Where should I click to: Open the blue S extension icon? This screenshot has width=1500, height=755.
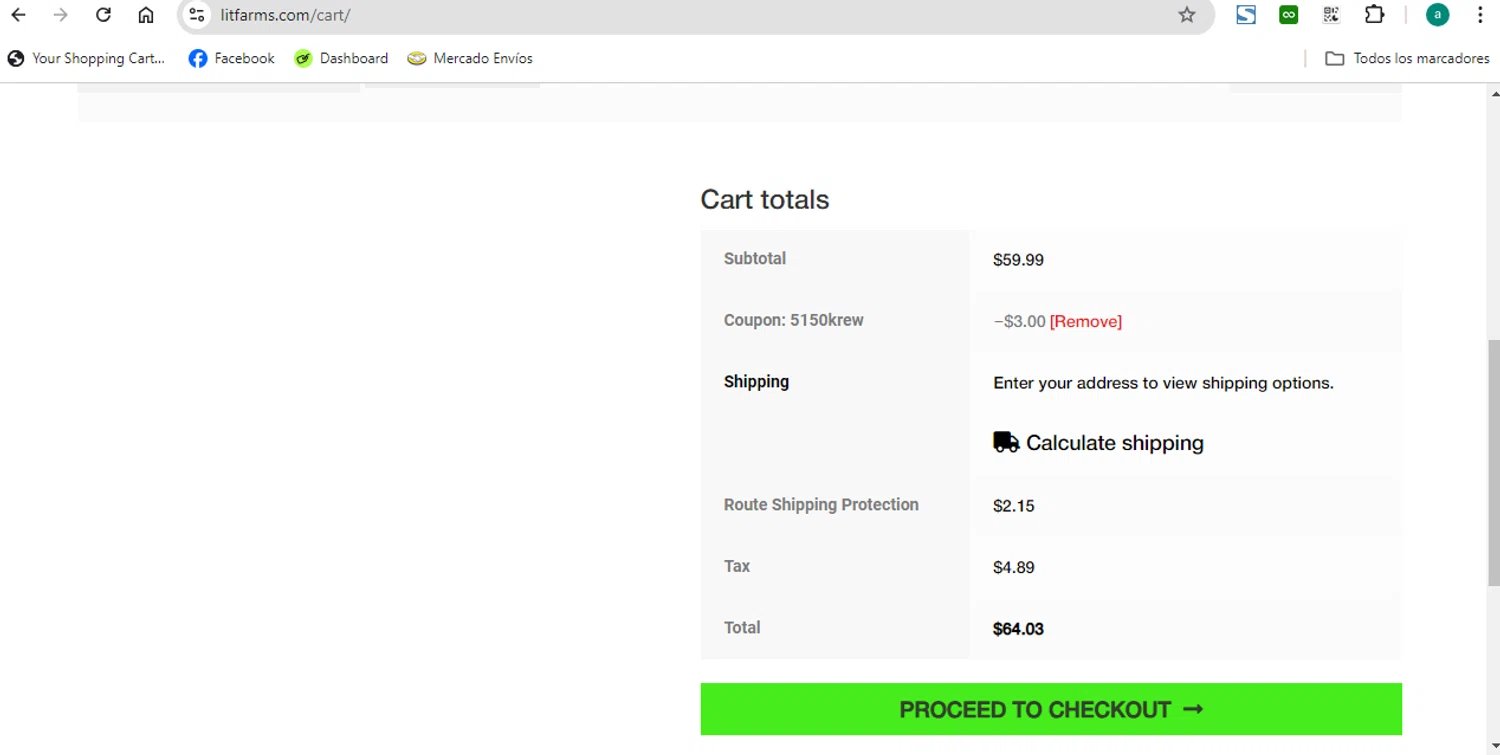[1246, 15]
